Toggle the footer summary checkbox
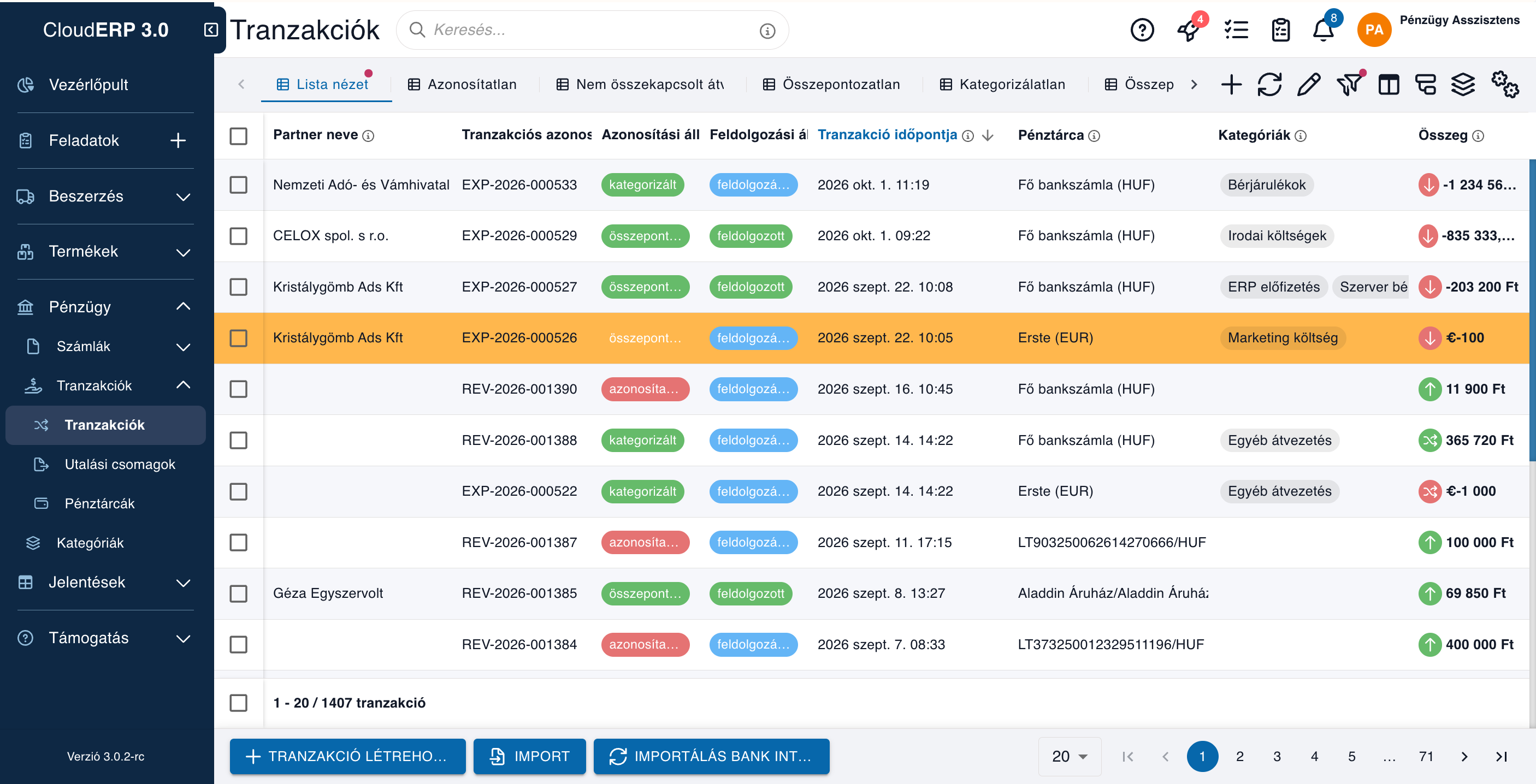The width and height of the screenshot is (1536, 784). coord(239,703)
